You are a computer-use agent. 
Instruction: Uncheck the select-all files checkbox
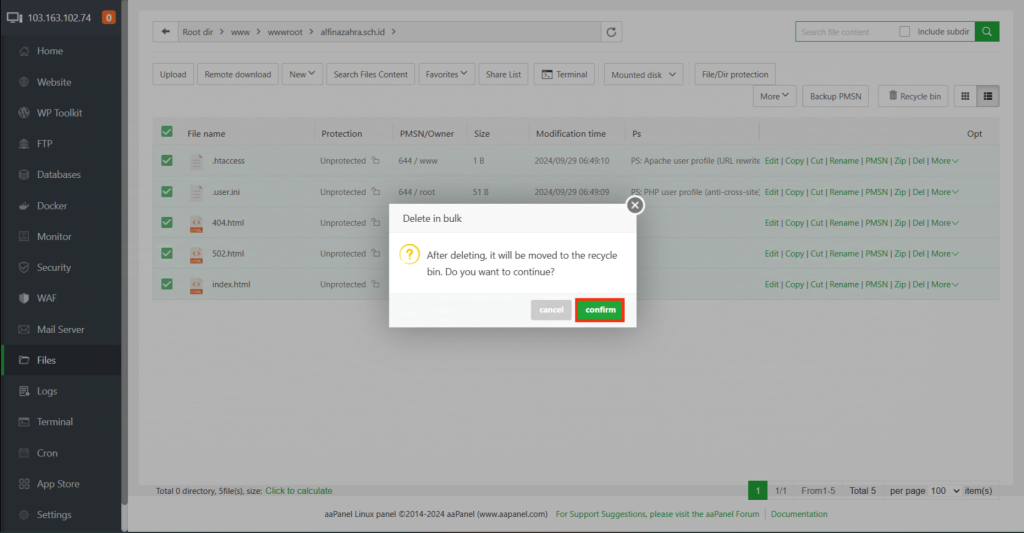(x=167, y=132)
